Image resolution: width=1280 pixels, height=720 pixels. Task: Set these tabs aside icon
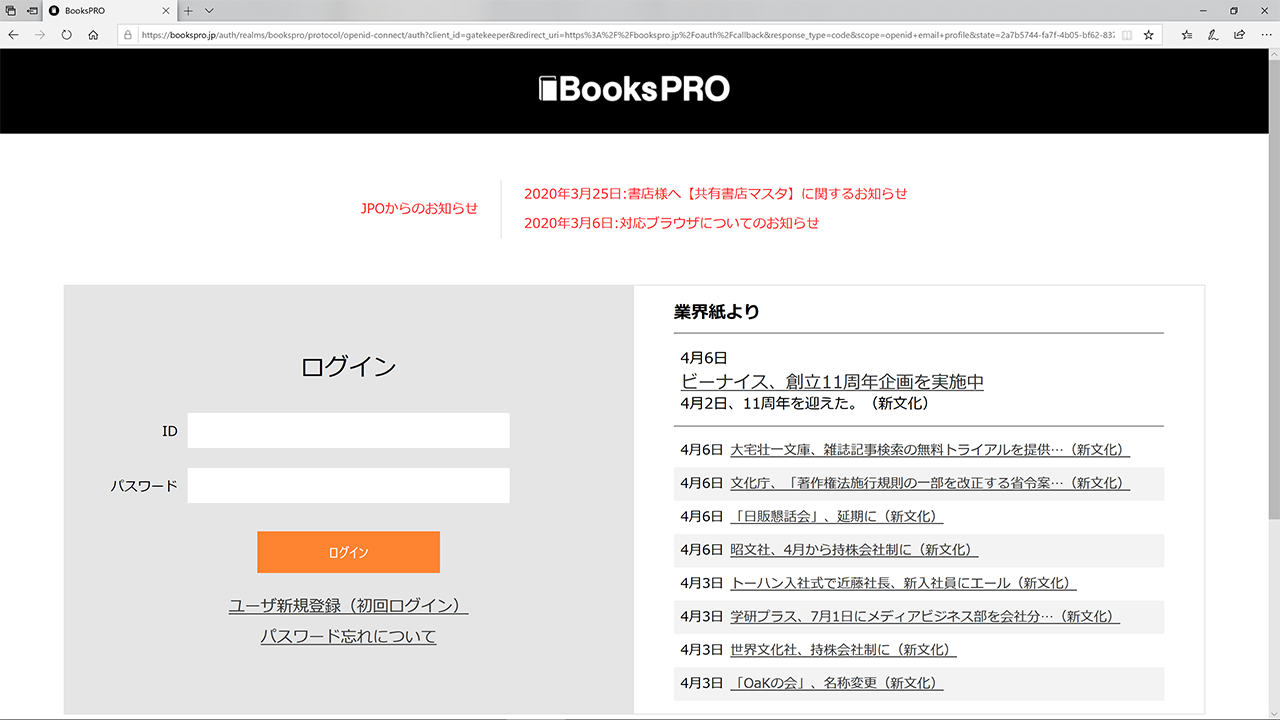pyautogui.click(x=33, y=10)
